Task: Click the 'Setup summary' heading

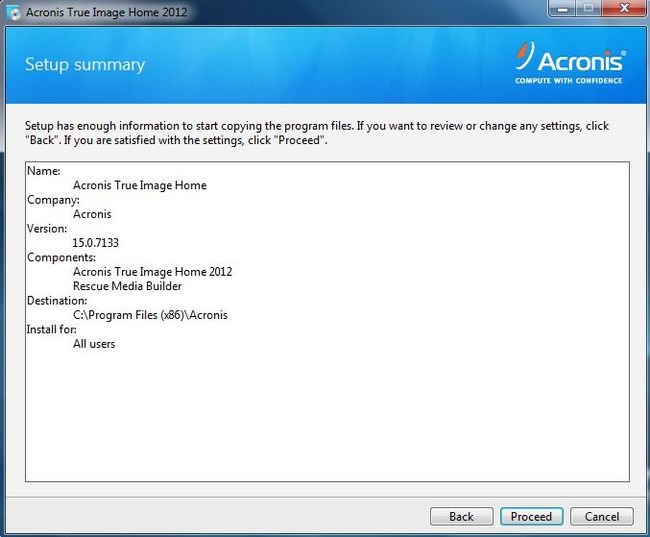Action: [85, 65]
